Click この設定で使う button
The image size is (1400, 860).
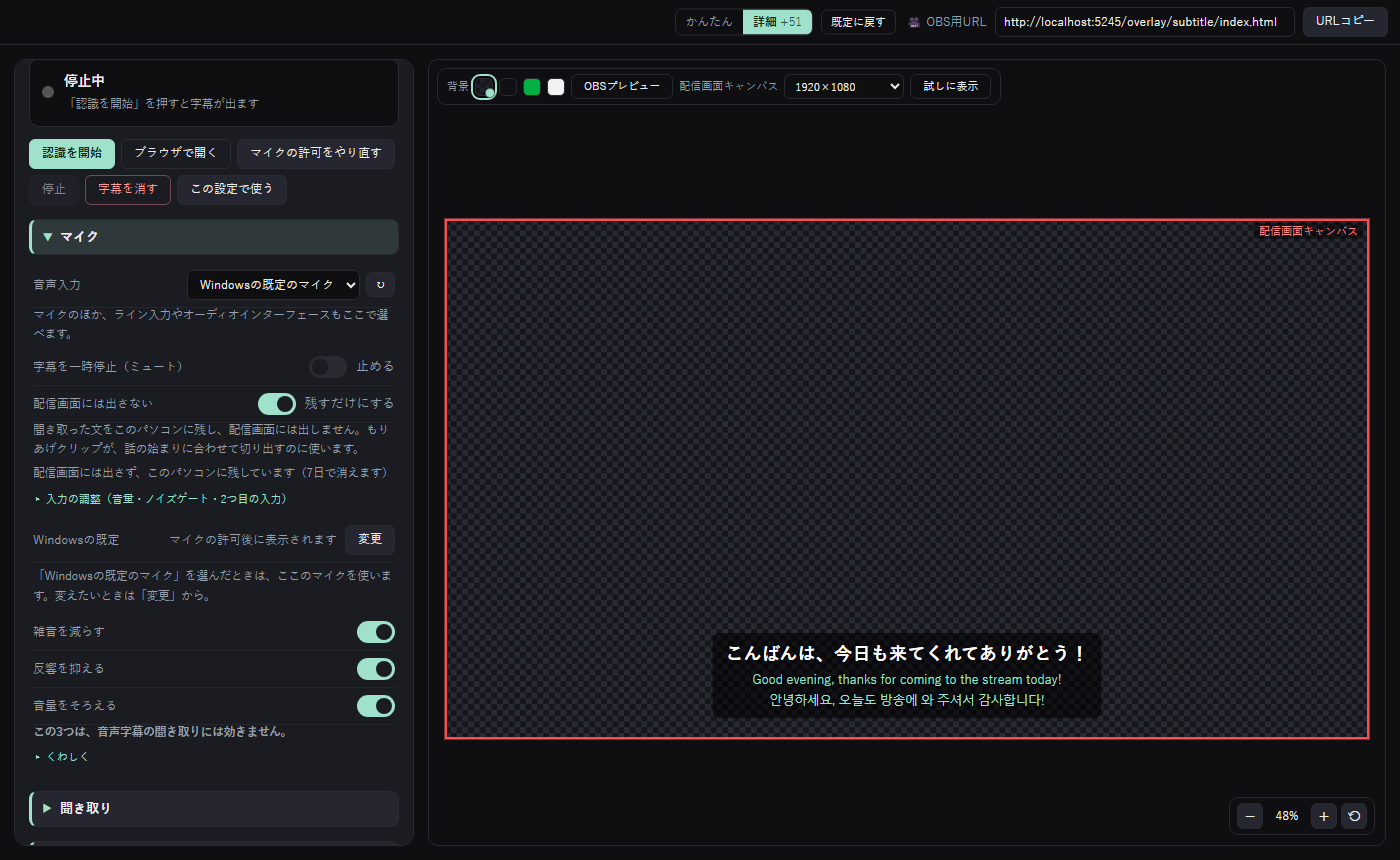coord(232,189)
